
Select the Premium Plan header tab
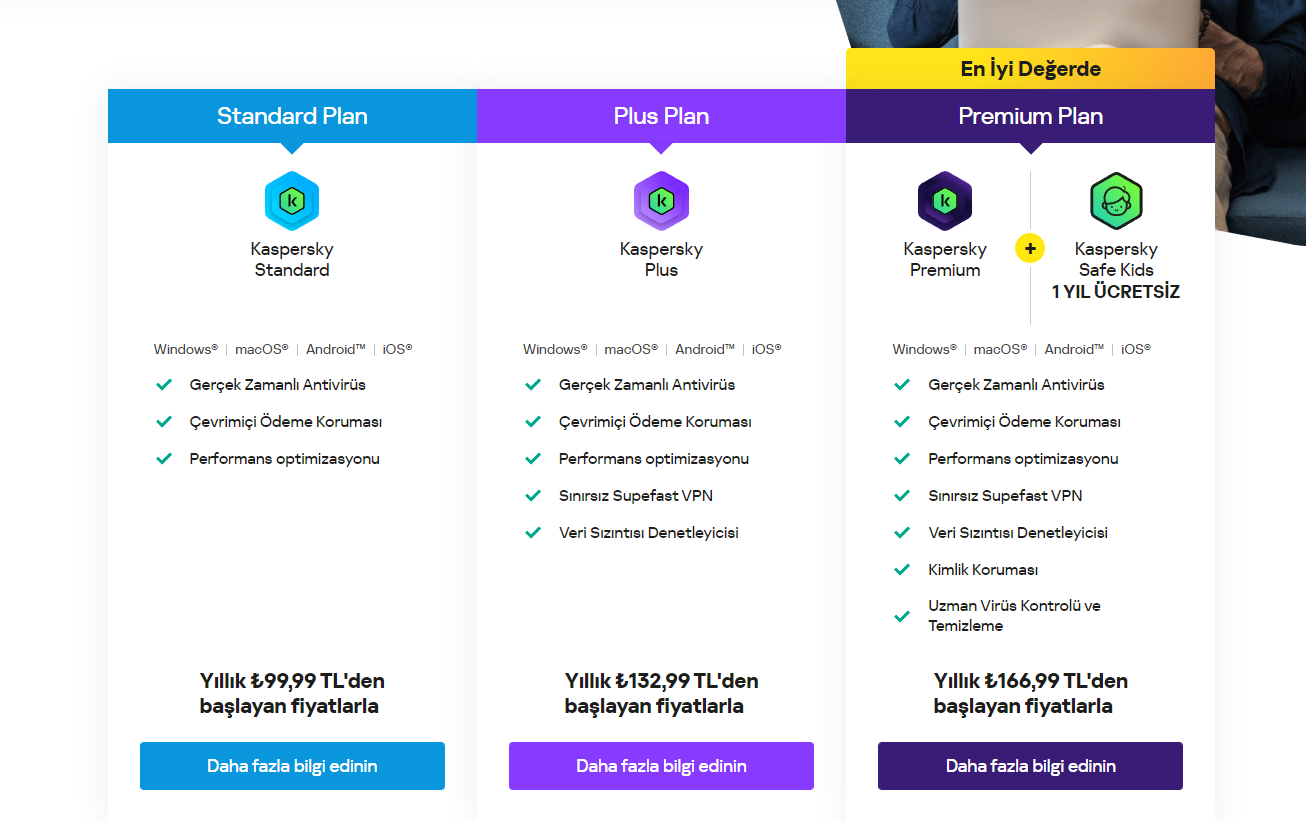[1030, 116]
